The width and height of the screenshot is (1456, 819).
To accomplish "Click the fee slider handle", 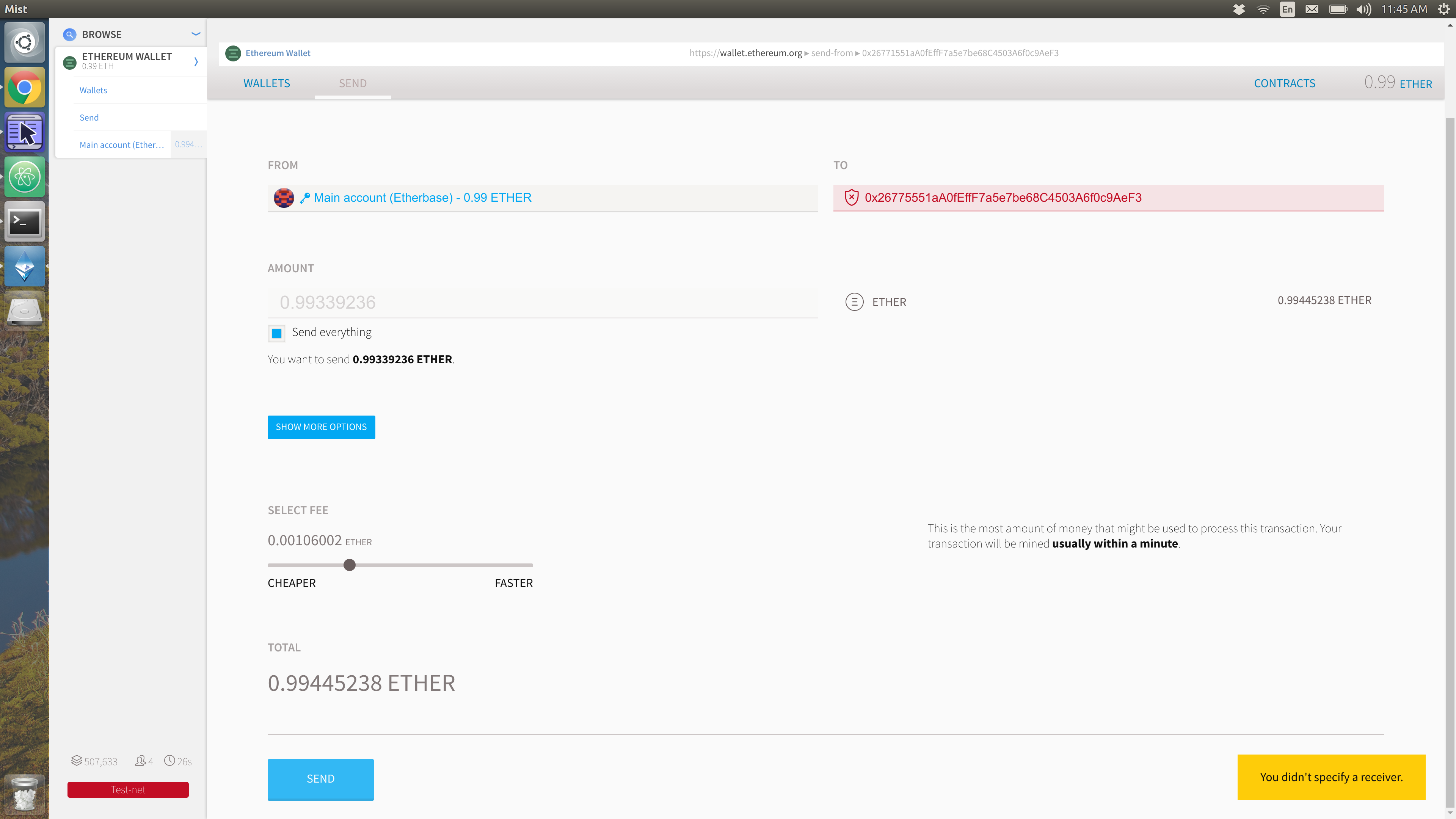I will click(x=349, y=565).
